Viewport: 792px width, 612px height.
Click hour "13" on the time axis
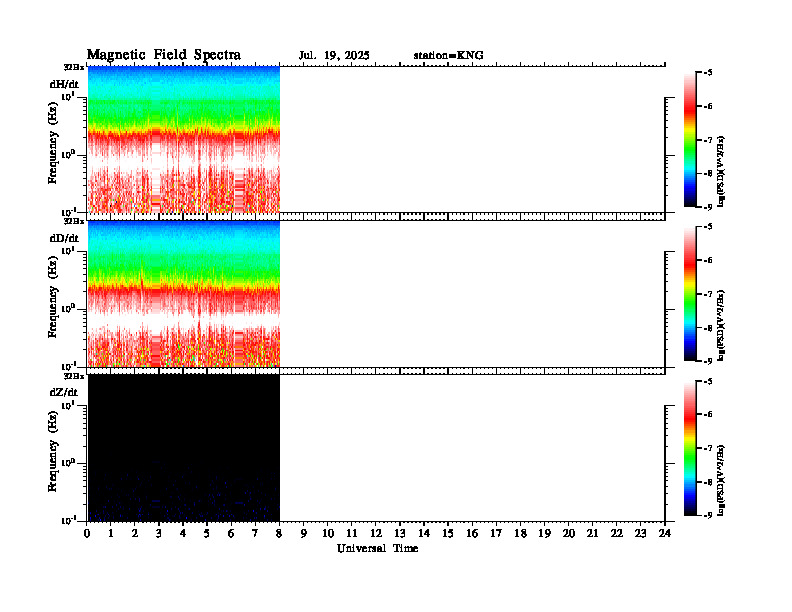[x=400, y=534]
